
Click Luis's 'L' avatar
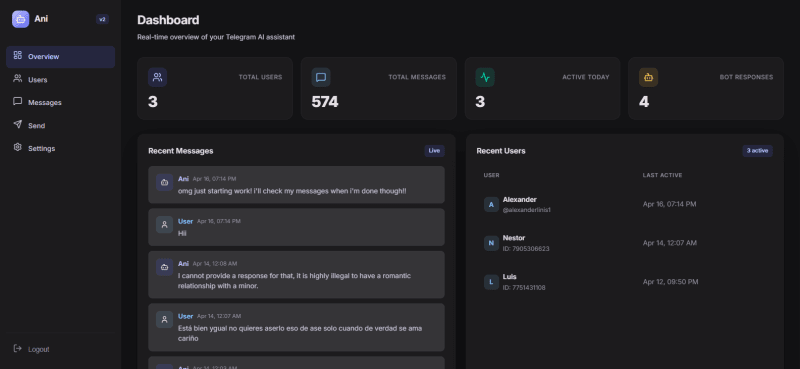[x=491, y=282]
